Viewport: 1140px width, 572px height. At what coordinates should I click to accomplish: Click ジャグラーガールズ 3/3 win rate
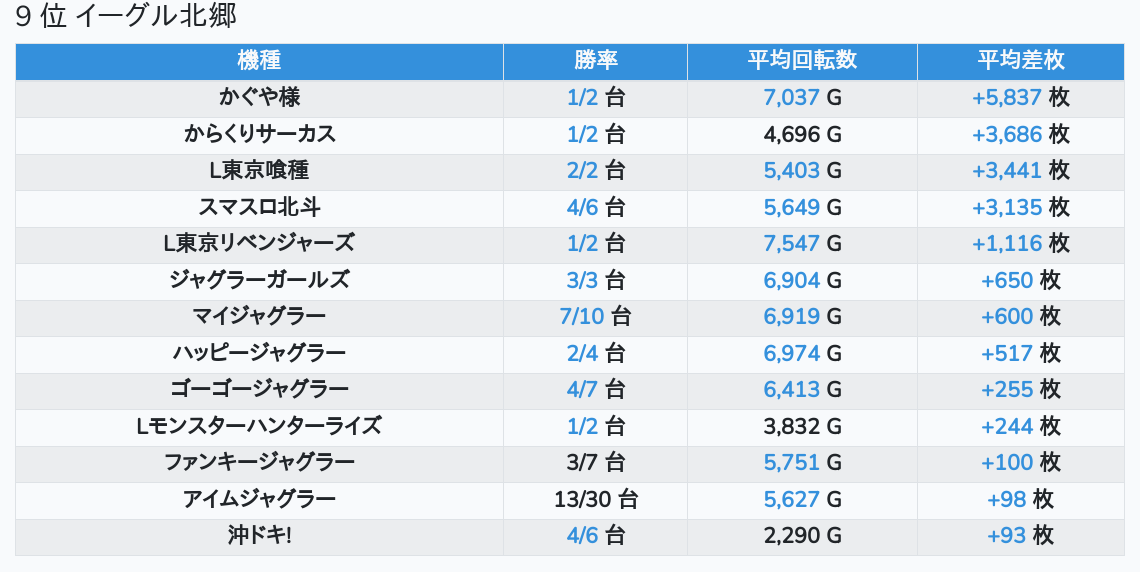(x=582, y=281)
